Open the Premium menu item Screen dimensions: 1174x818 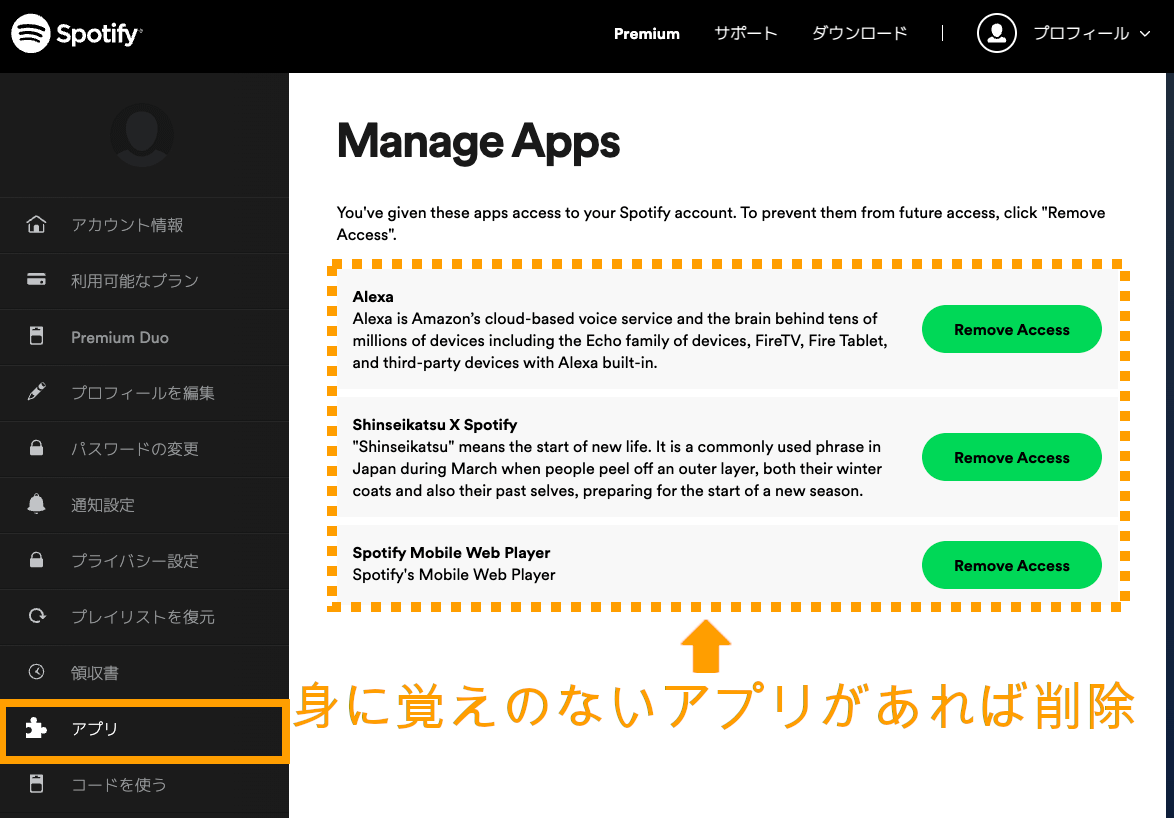646,33
